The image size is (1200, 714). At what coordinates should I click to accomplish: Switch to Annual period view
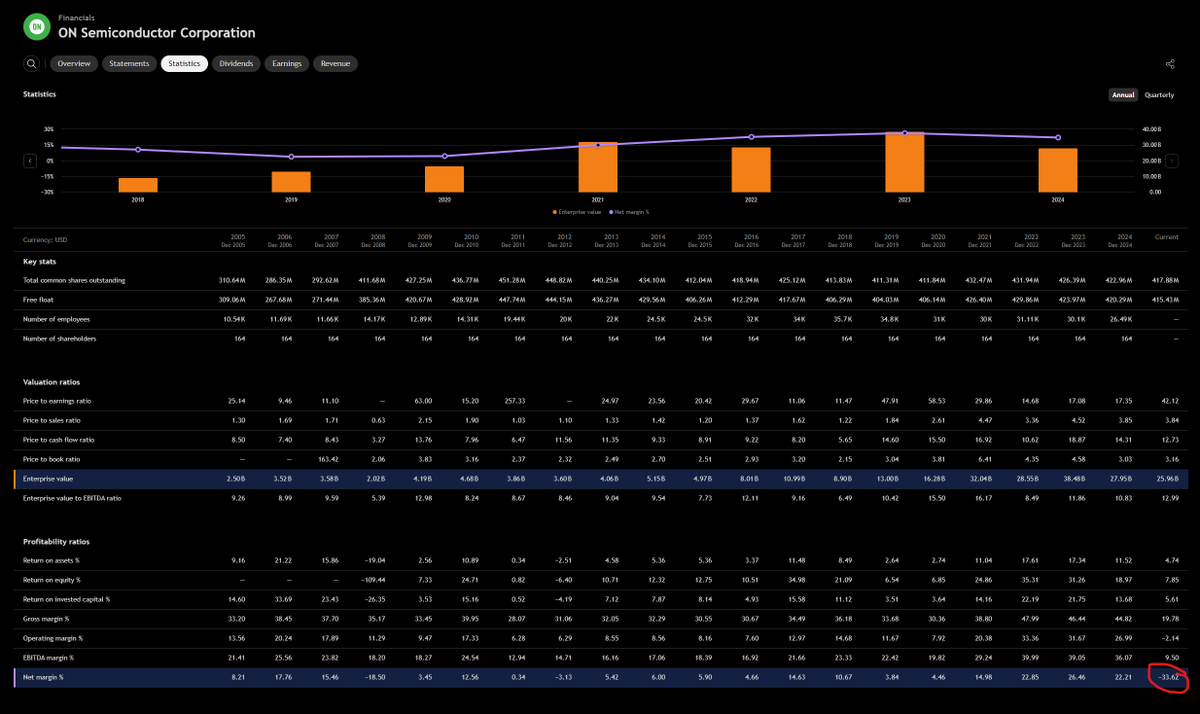coord(1123,95)
